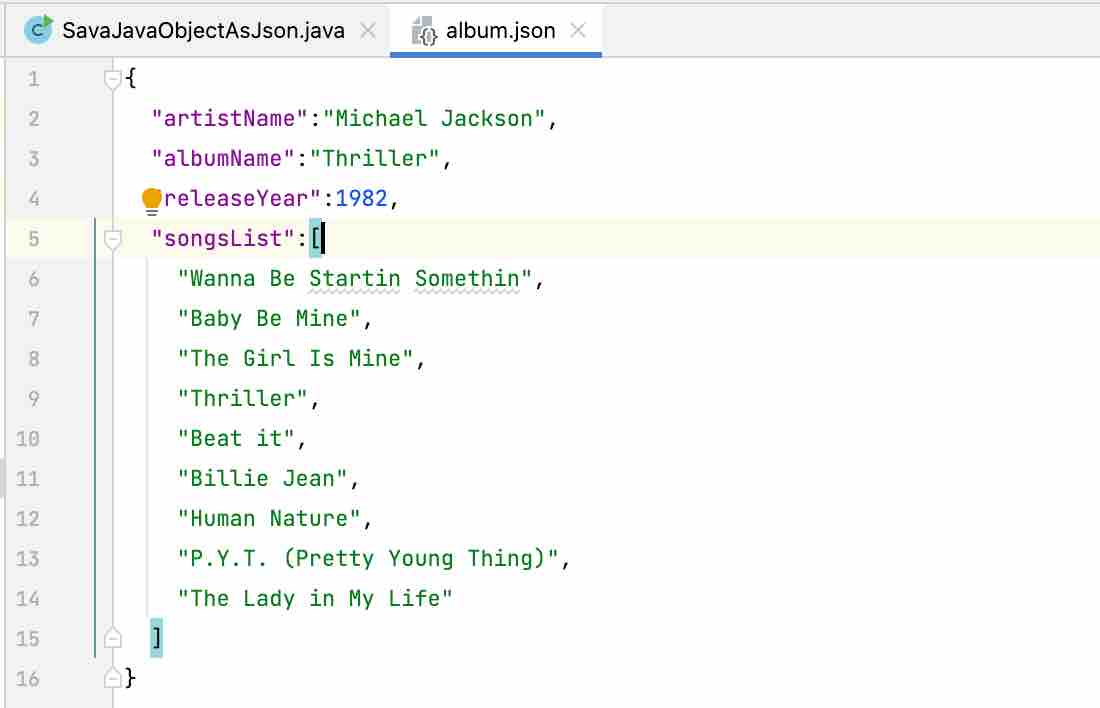Collapse the songsList array fold on line 5

pos(112,239)
